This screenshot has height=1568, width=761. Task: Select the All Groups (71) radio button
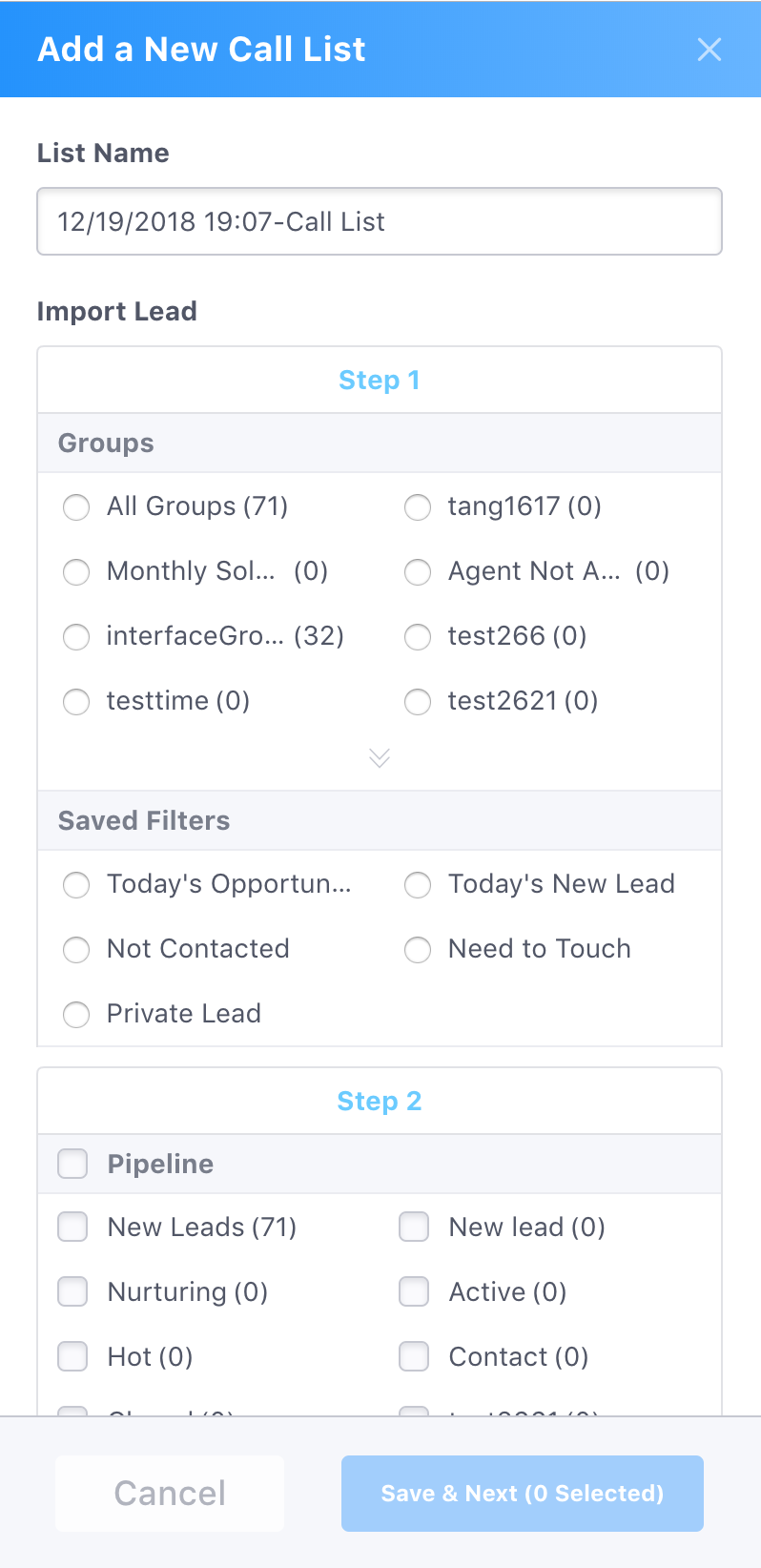(76, 507)
